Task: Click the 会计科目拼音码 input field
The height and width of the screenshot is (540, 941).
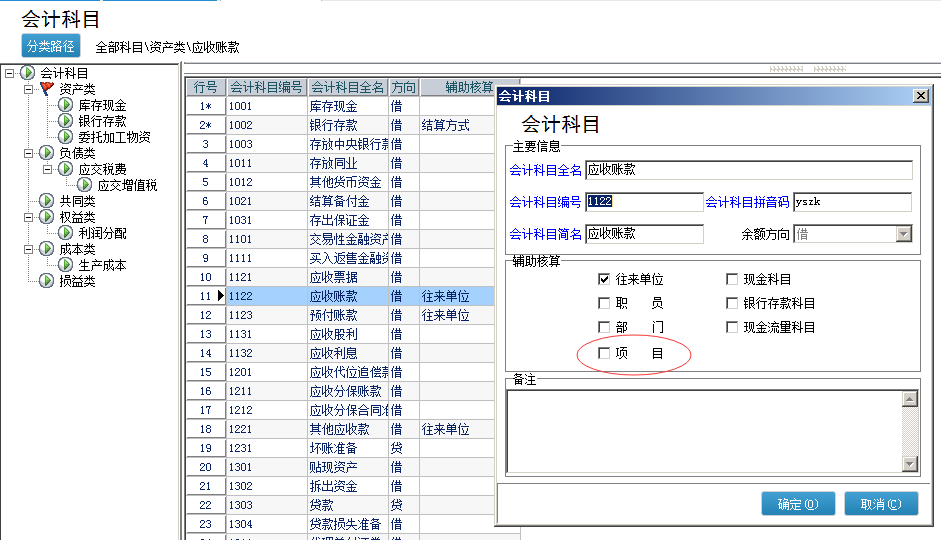Action: click(852, 202)
